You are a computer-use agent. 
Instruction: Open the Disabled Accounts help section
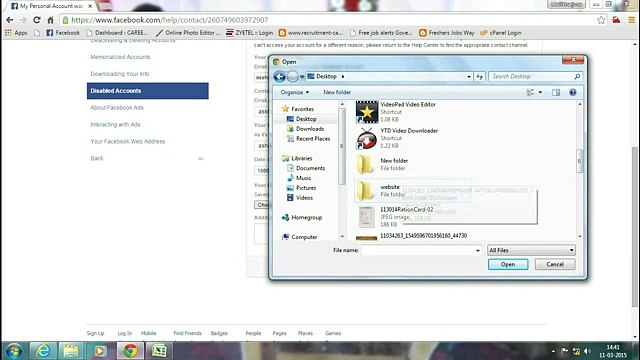pos(148,91)
